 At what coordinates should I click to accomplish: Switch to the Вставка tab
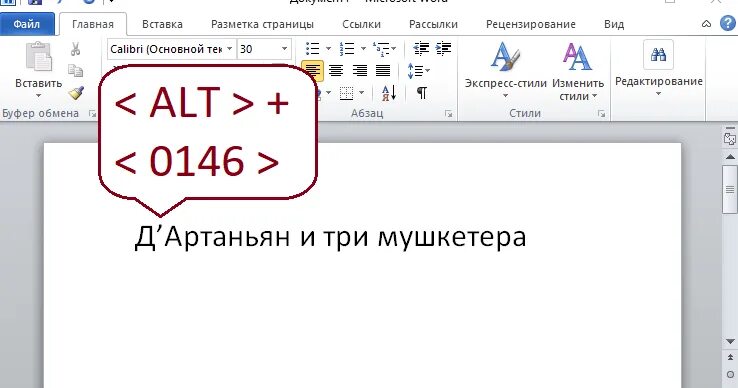(162, 24)
